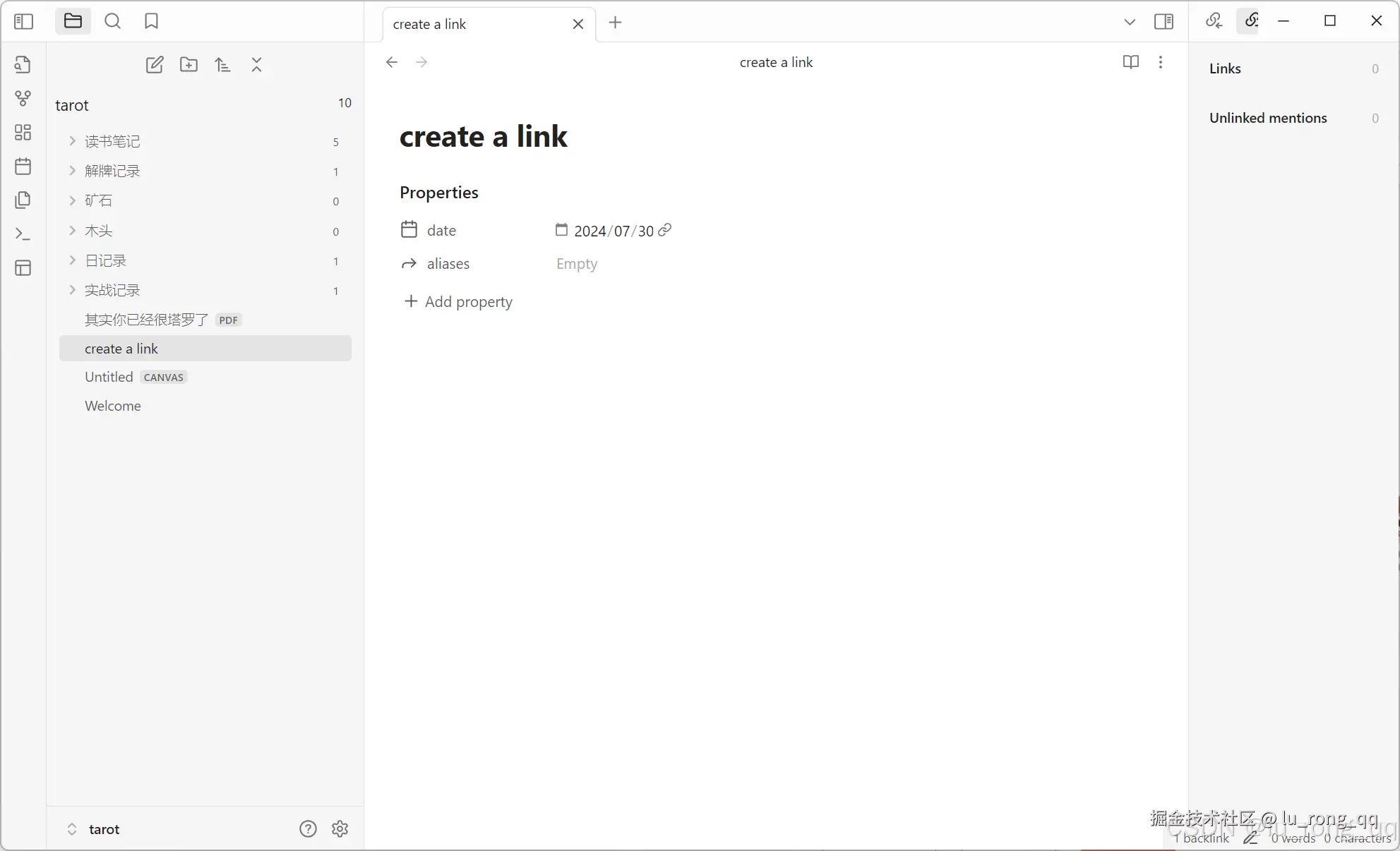1400x851 pixels.
Task: Open the command palette terminal icon
Action: [23, 234]
